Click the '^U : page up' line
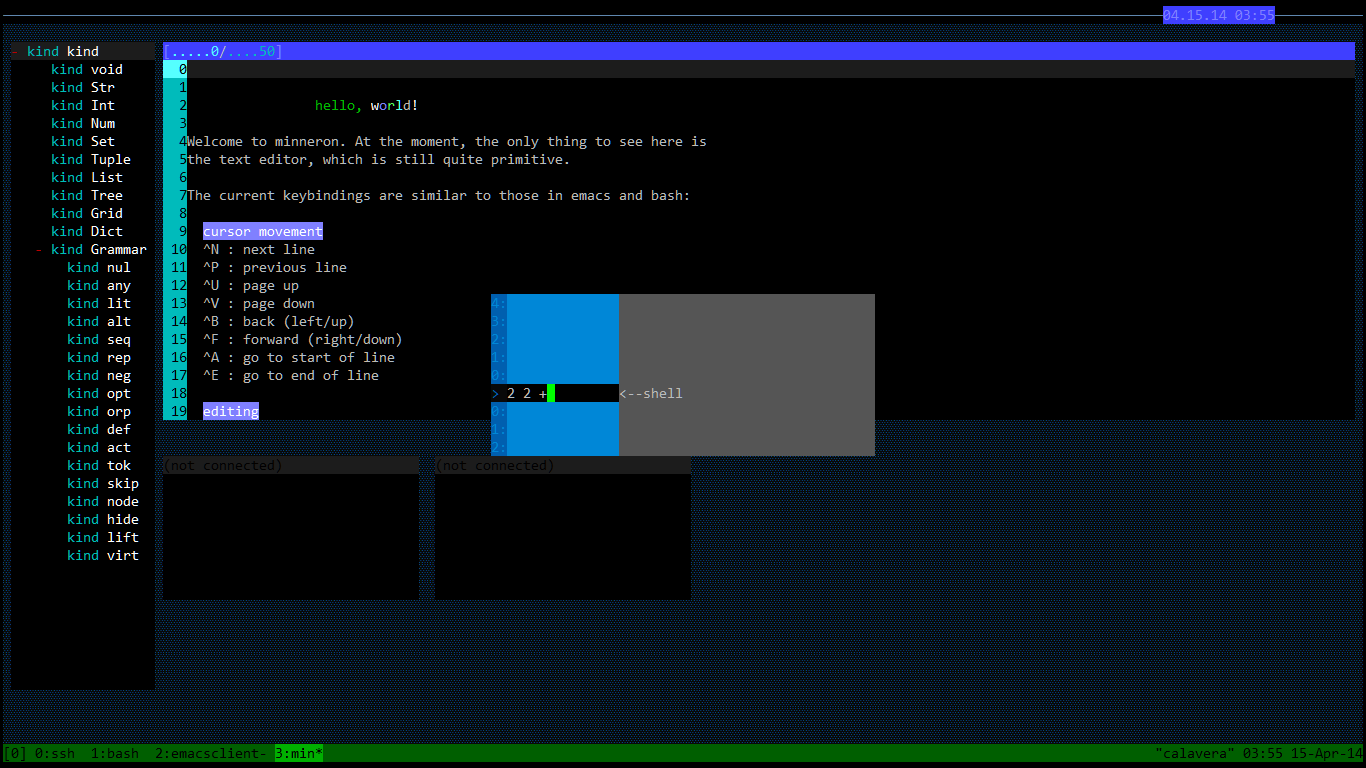 pyautogui.click(x=251, y=286)
